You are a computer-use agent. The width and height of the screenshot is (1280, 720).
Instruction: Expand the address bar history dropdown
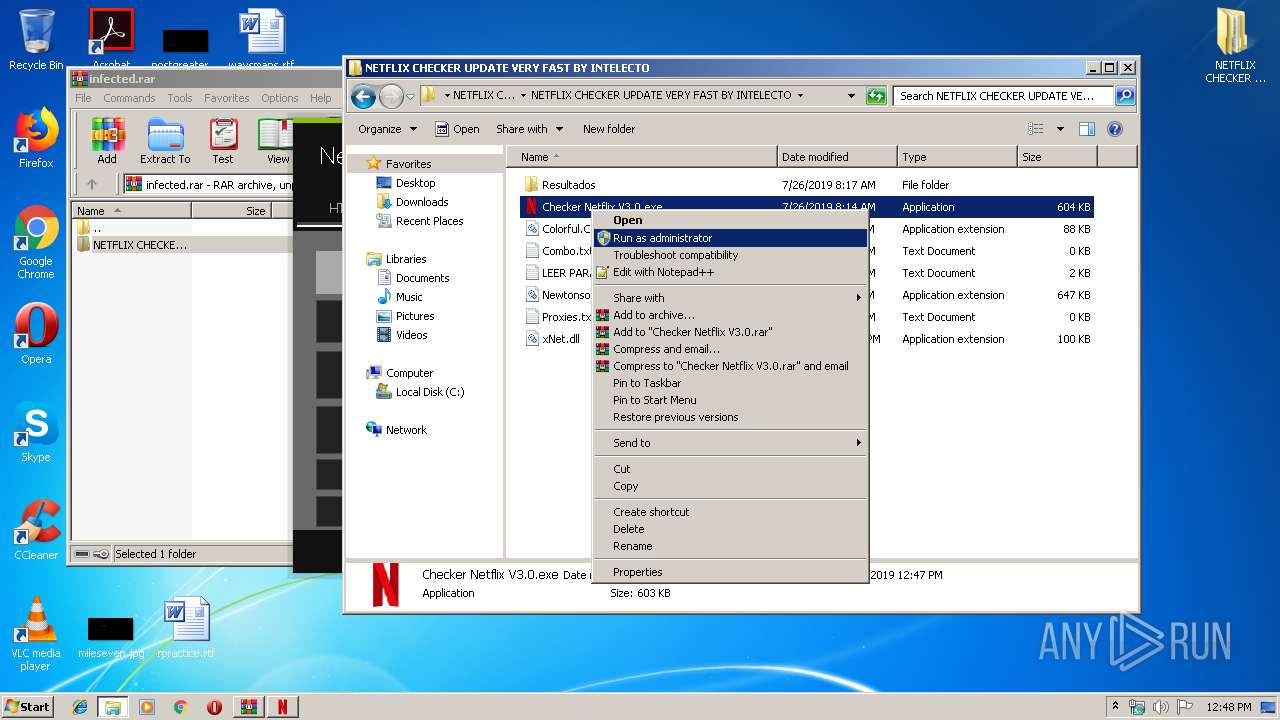(851, 96)
